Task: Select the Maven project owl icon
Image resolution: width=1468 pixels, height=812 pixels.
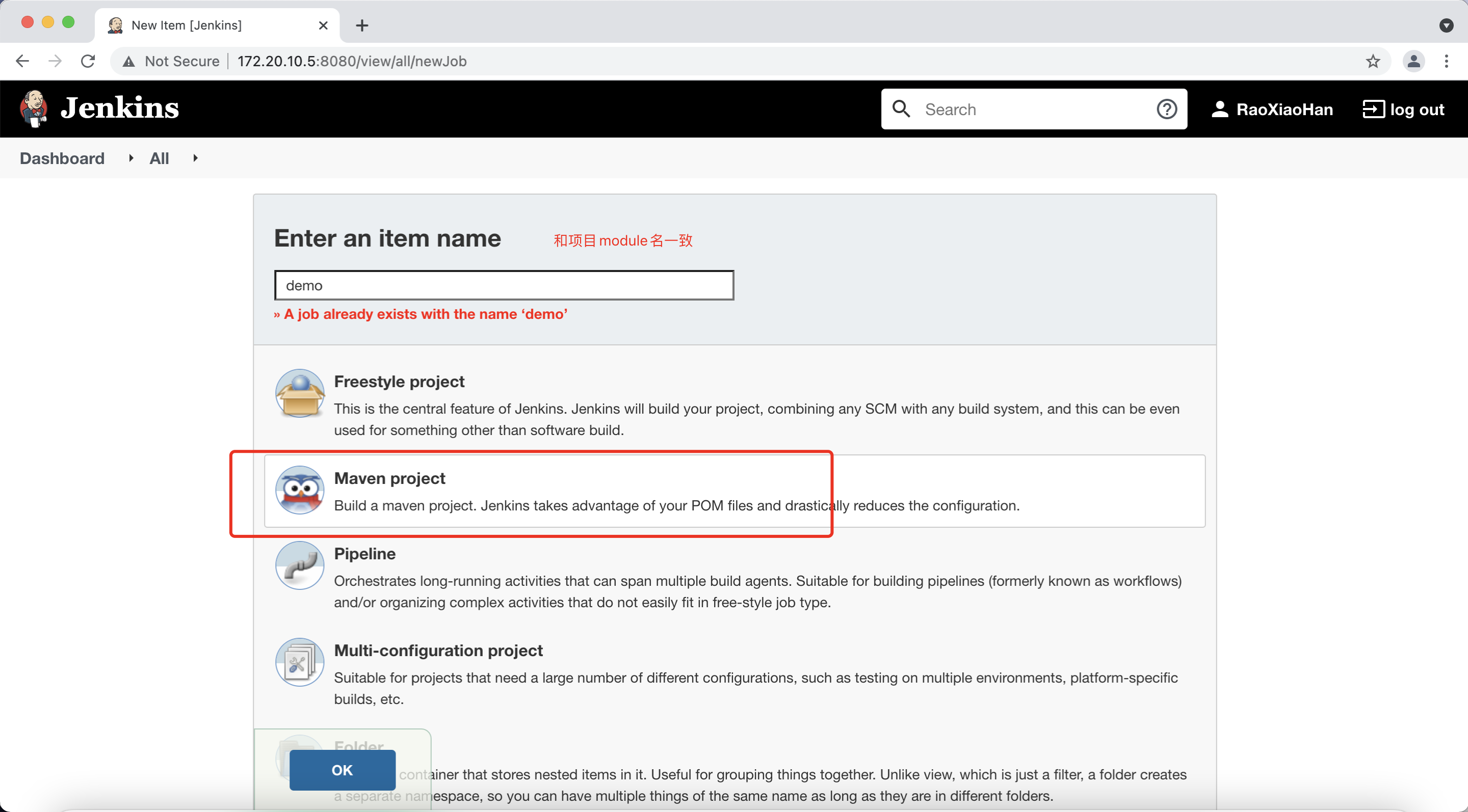Action: coord(300,490)
